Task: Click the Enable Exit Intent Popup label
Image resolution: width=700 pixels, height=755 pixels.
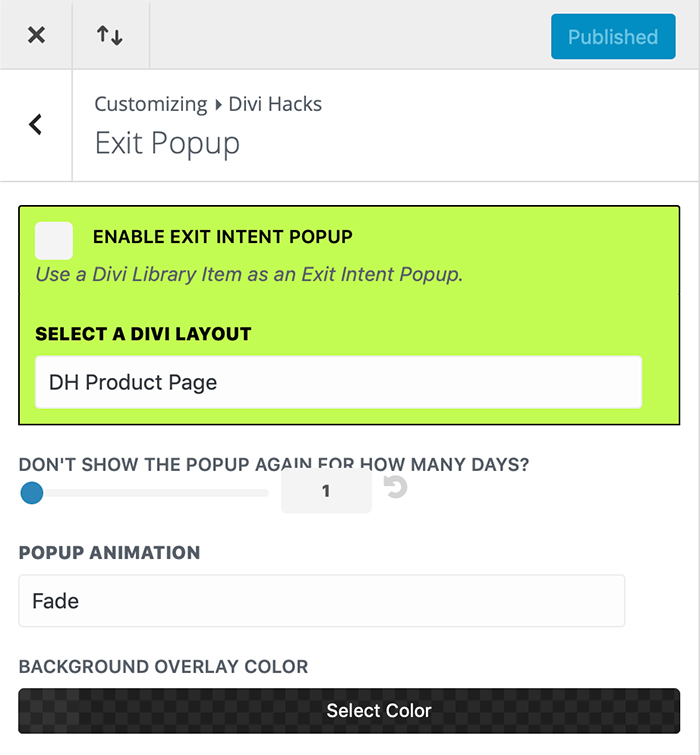Action: (222, 237)
